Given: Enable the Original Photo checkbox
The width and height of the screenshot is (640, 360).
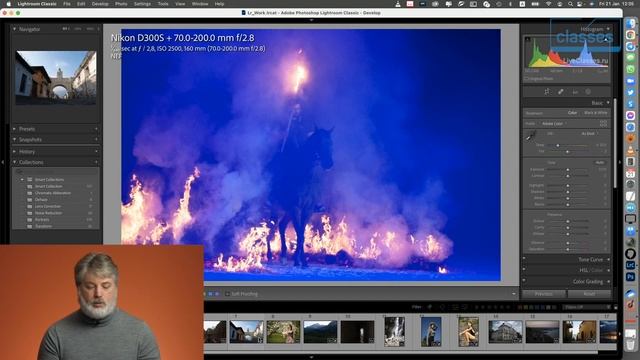Looking at the screenshot, I should pos(527,78).
